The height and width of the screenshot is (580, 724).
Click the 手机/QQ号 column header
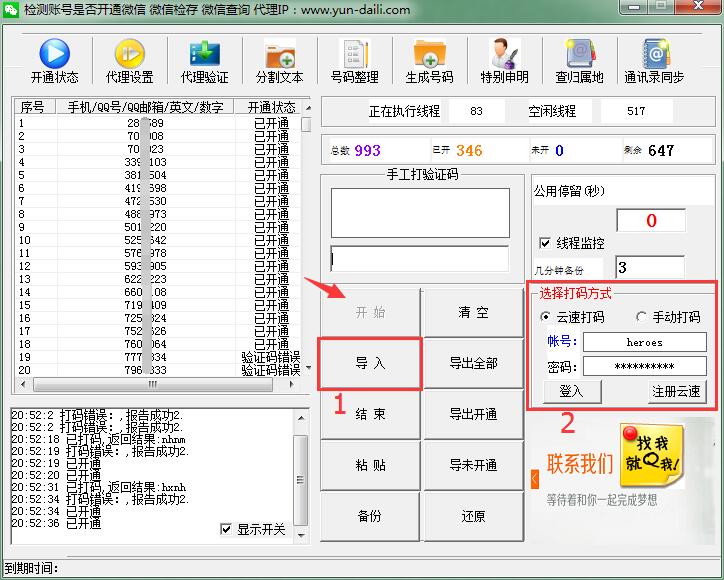click(145, 107)
